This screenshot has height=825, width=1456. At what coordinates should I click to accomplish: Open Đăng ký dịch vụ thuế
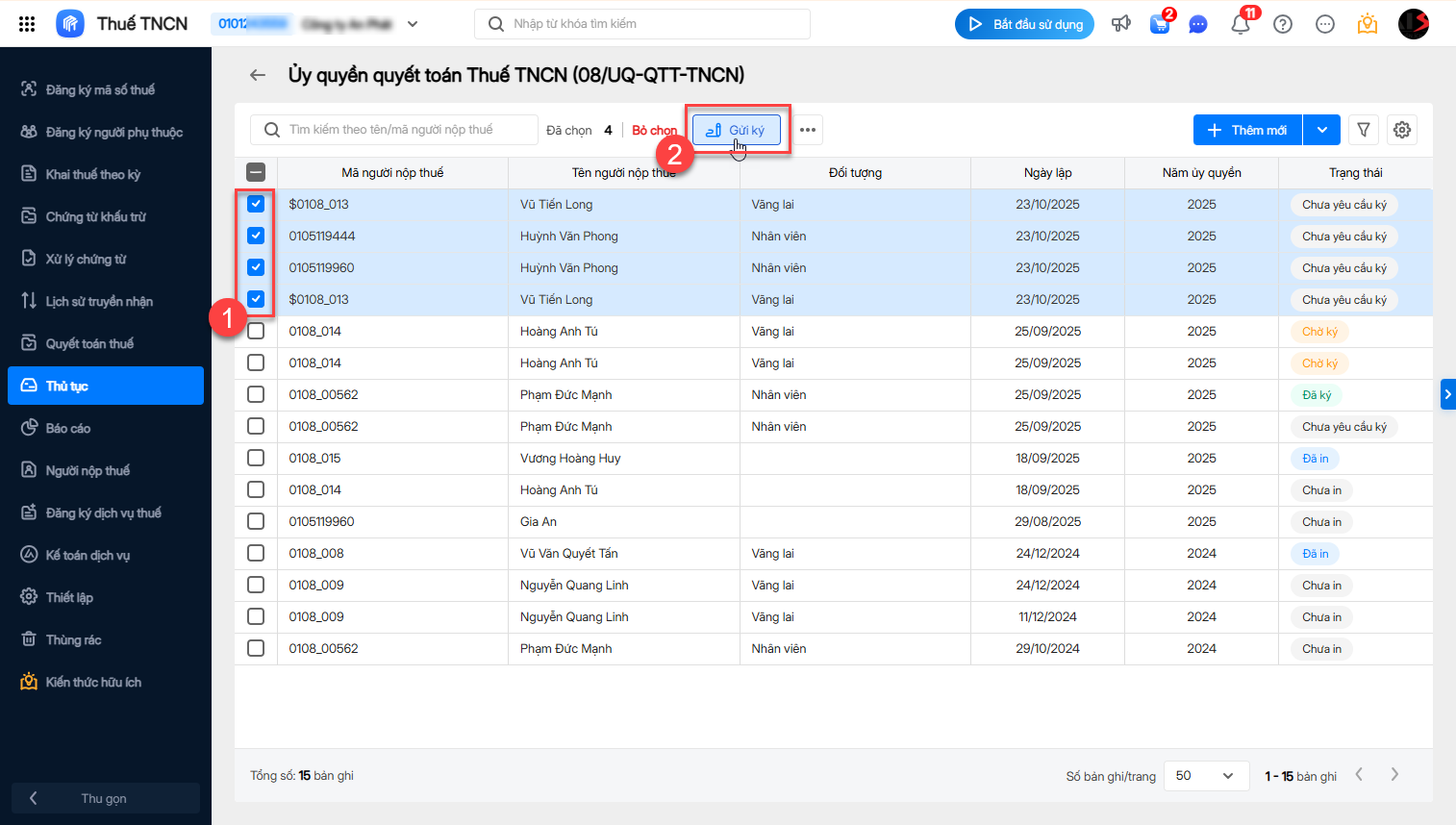click(x=106, y=512)
